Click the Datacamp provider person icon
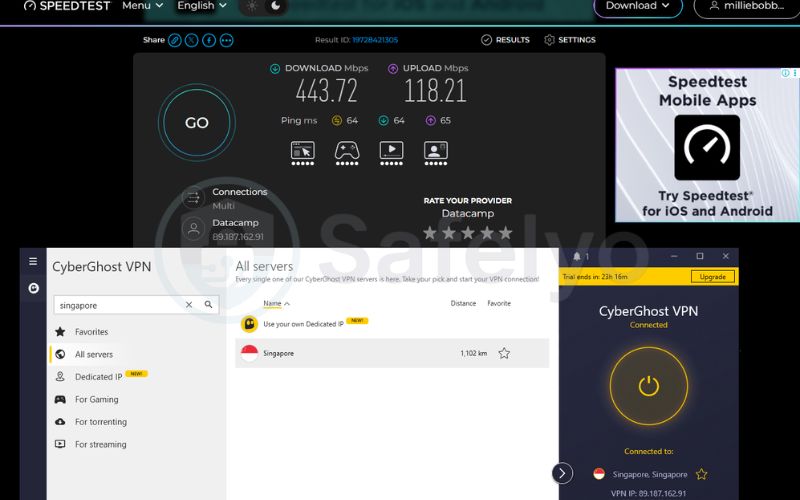This screenshot has height=500, width=800. (193, 229)
